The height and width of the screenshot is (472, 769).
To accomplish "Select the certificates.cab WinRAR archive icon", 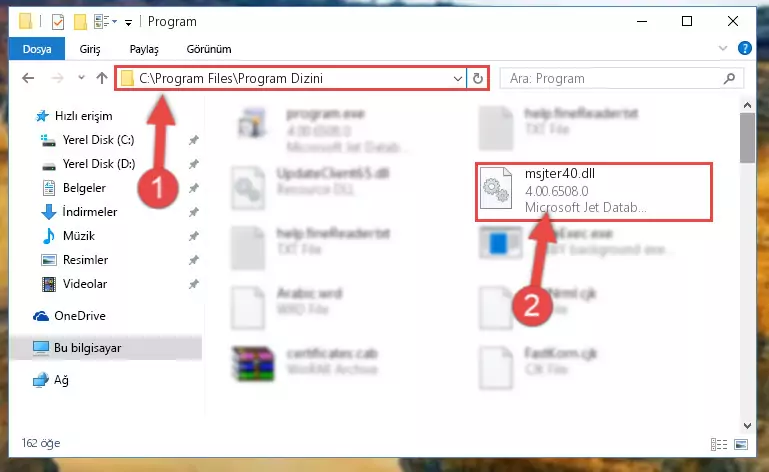I will point(254,364).
